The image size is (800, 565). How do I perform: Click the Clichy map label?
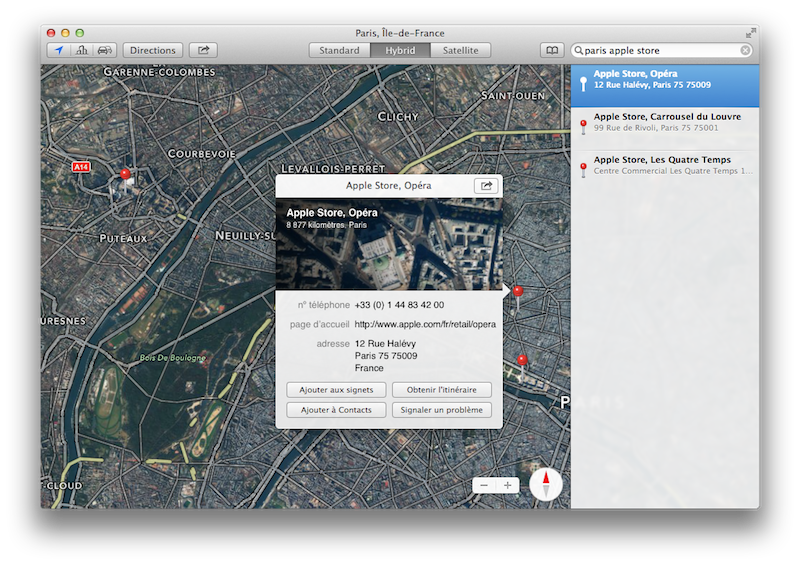pos(398,117)
